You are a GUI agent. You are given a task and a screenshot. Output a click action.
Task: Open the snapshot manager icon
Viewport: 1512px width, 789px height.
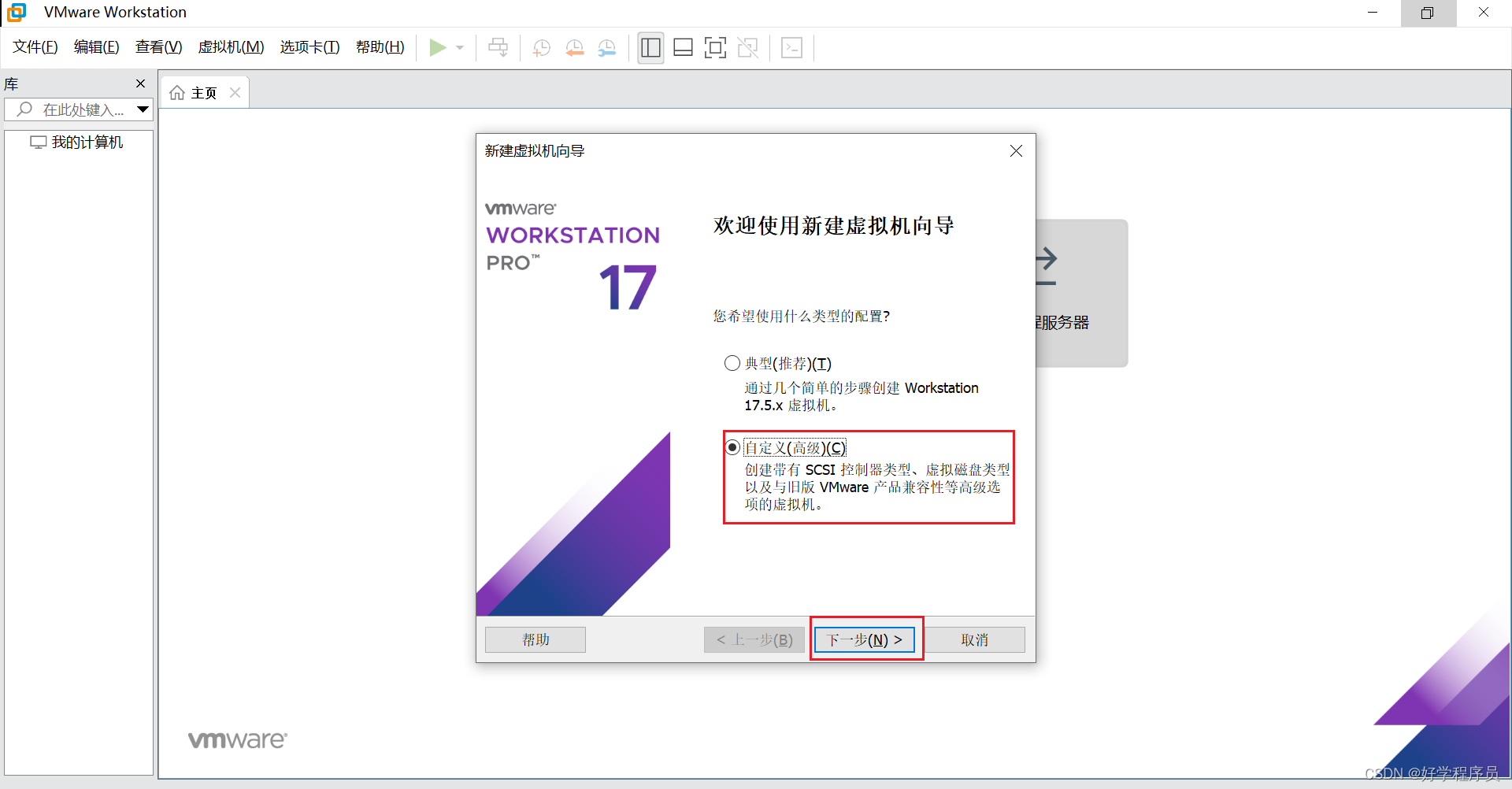point(606,48)
